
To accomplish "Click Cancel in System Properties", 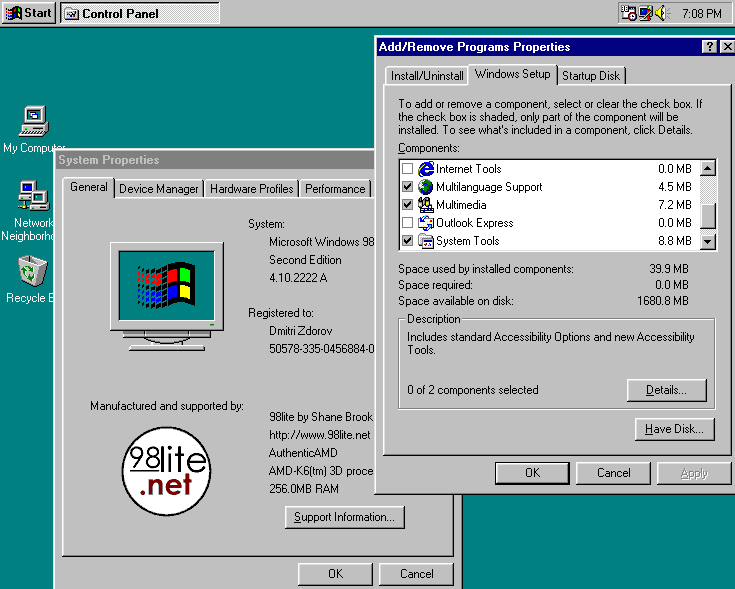I will [416, 574].
